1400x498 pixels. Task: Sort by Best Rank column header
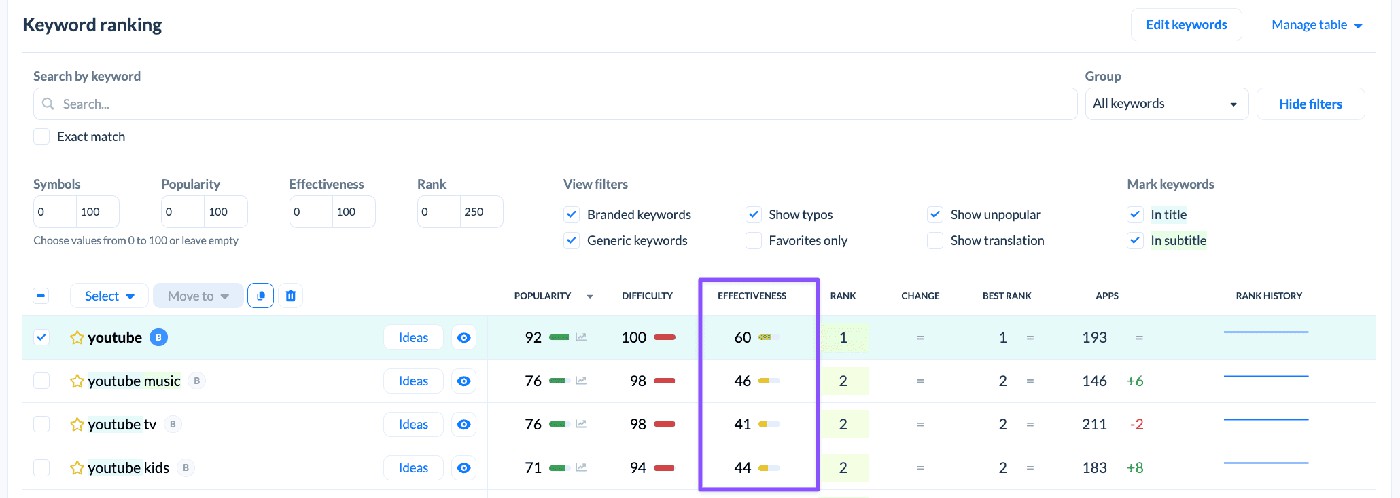1006,296
